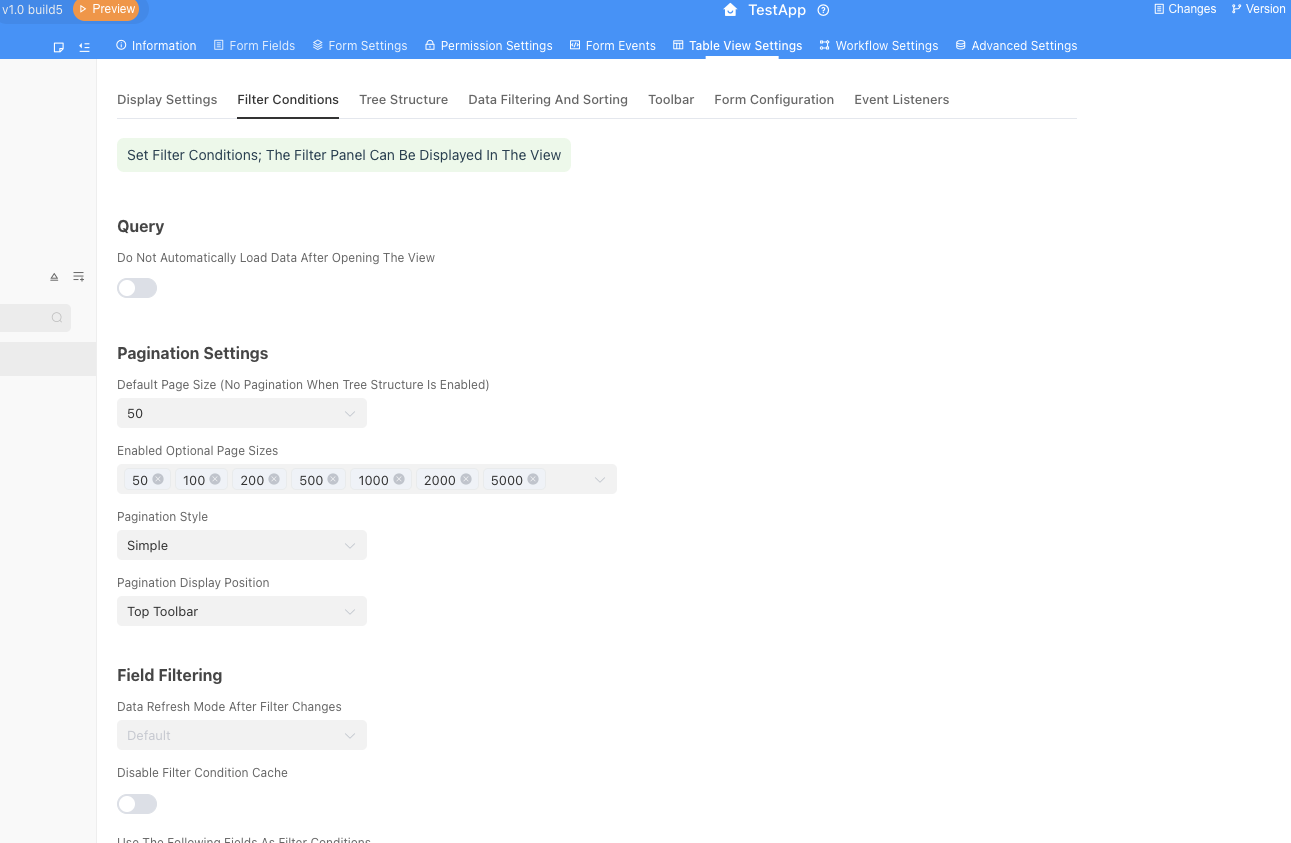Remove the 100 page size tag

pos(215,479)
